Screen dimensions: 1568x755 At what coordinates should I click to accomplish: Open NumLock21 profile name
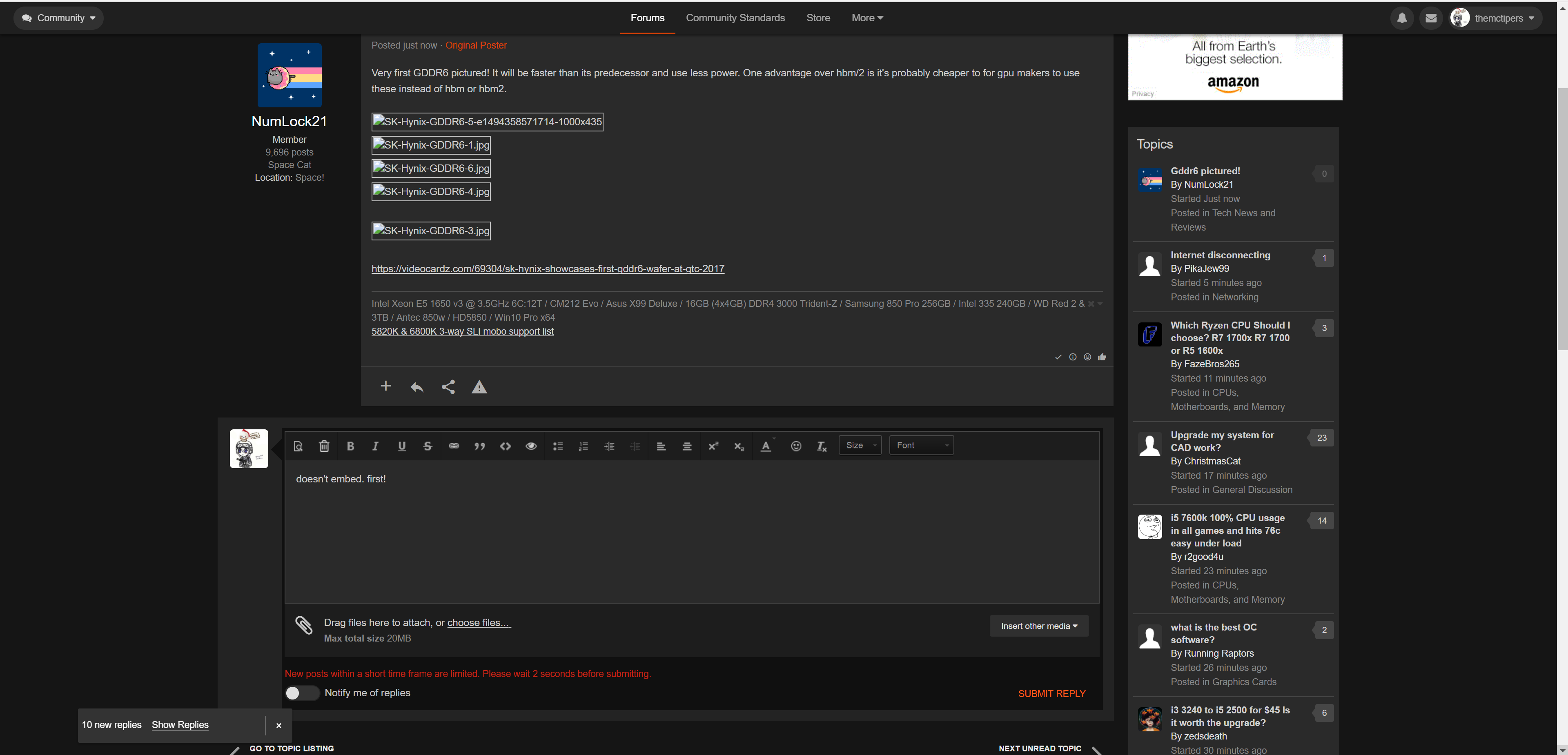pos(289,121)
